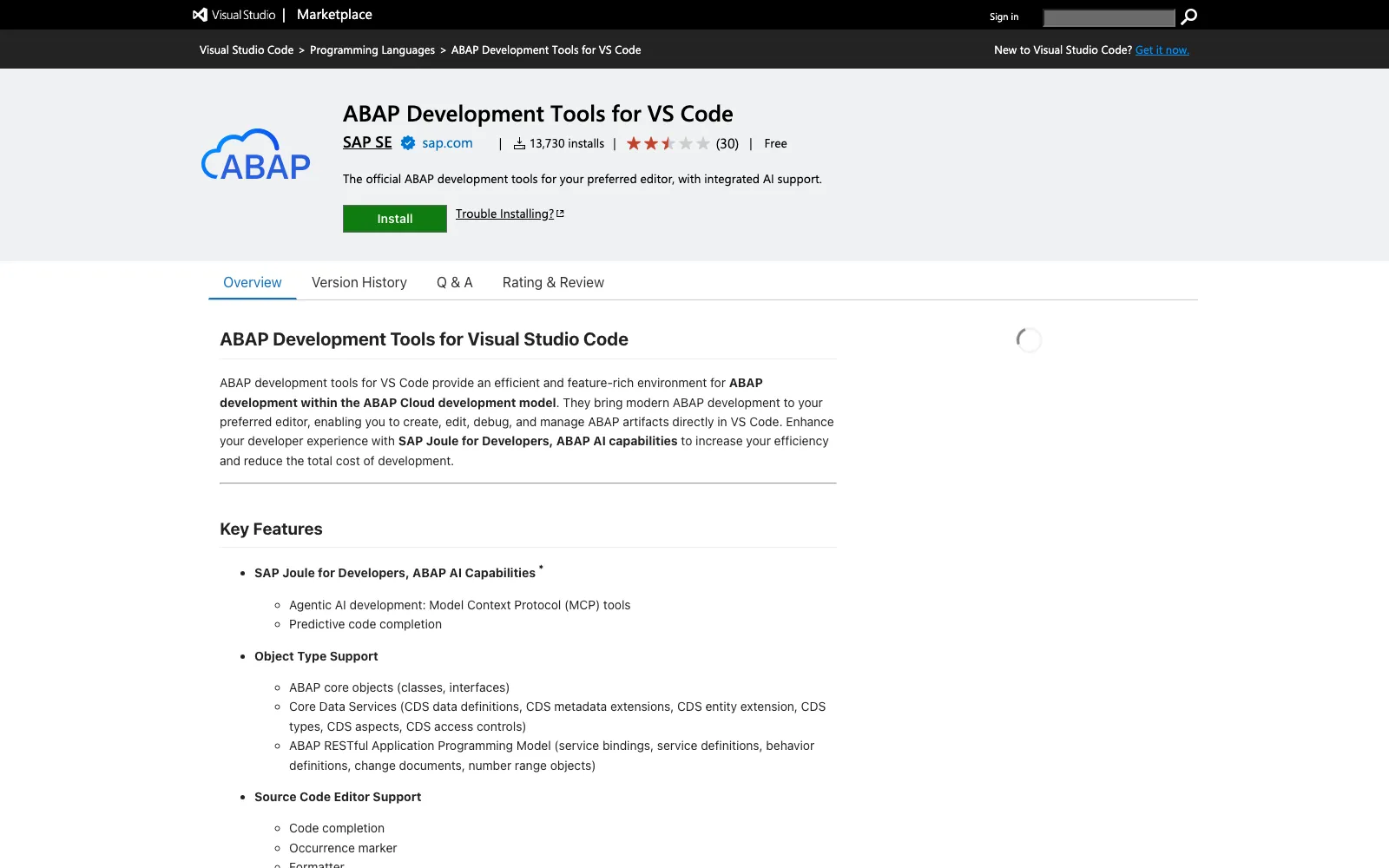Click the loading spinner in sidebar
Image resolution: width=1389 pixels, height=868 pixels.
[x=1029, y=340]
